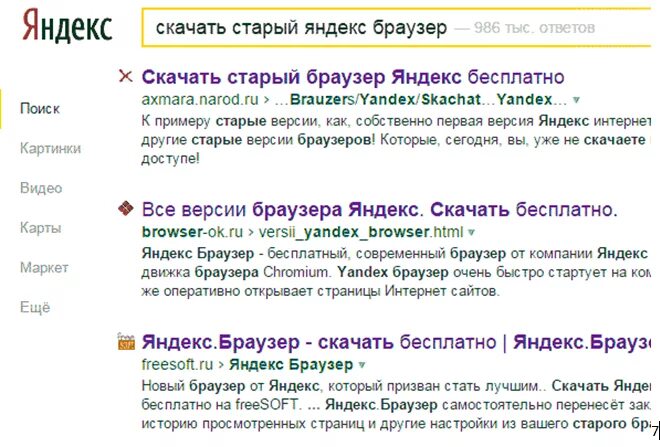Click the freeSOFT favicon icon
The width and height of the screenshot is (660, 447).
126,341
